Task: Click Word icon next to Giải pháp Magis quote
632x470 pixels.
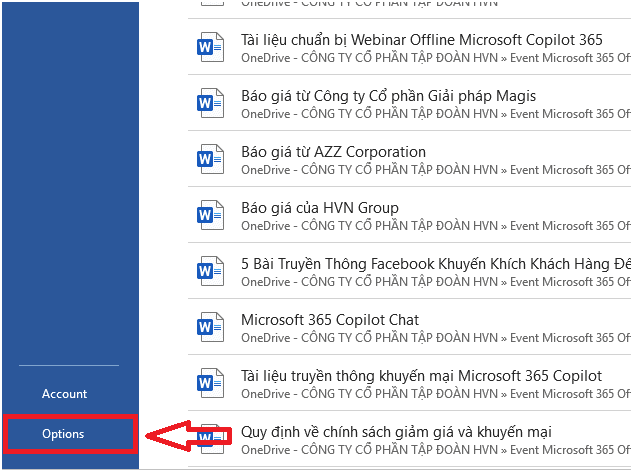Action: point(211,103)
